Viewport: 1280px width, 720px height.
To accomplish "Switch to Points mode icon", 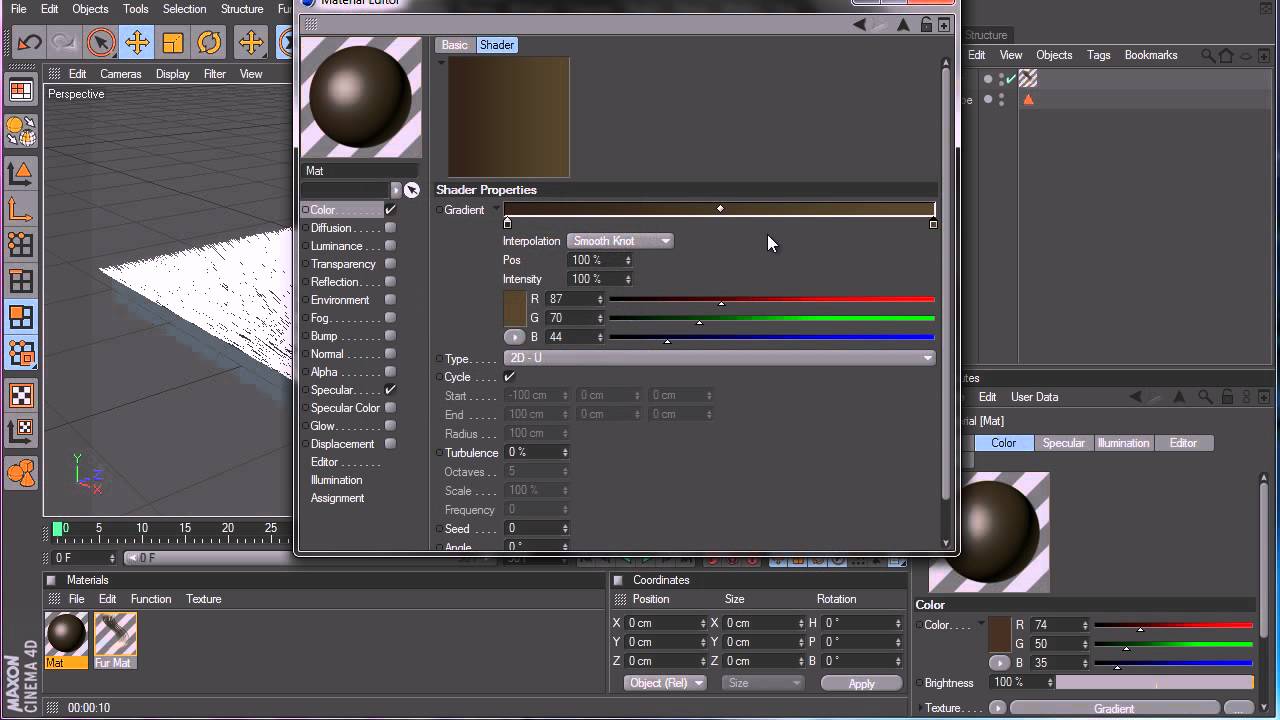I will coord(21,244).
